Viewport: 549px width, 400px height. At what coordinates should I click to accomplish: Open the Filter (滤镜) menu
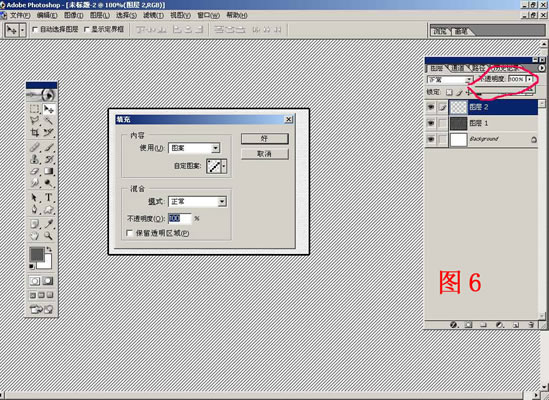(x=153, y=15)
